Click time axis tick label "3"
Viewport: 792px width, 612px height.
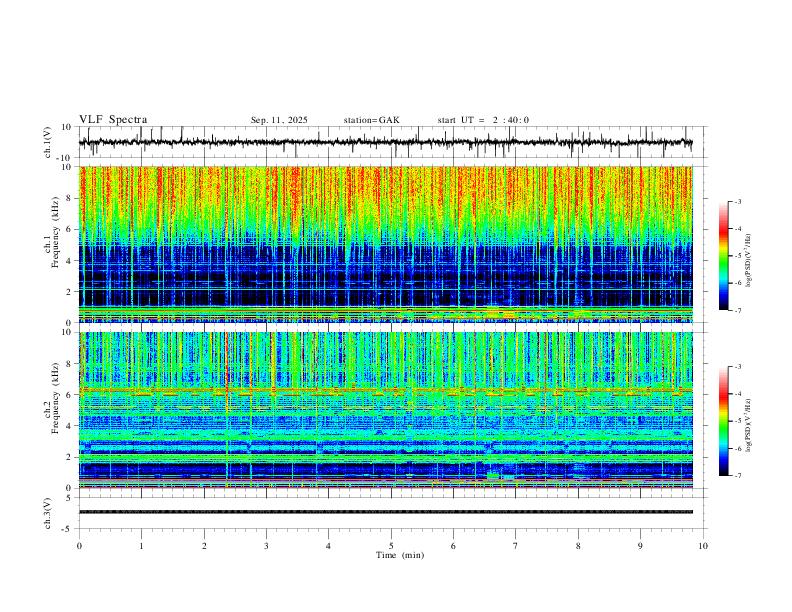coord(266,546)
